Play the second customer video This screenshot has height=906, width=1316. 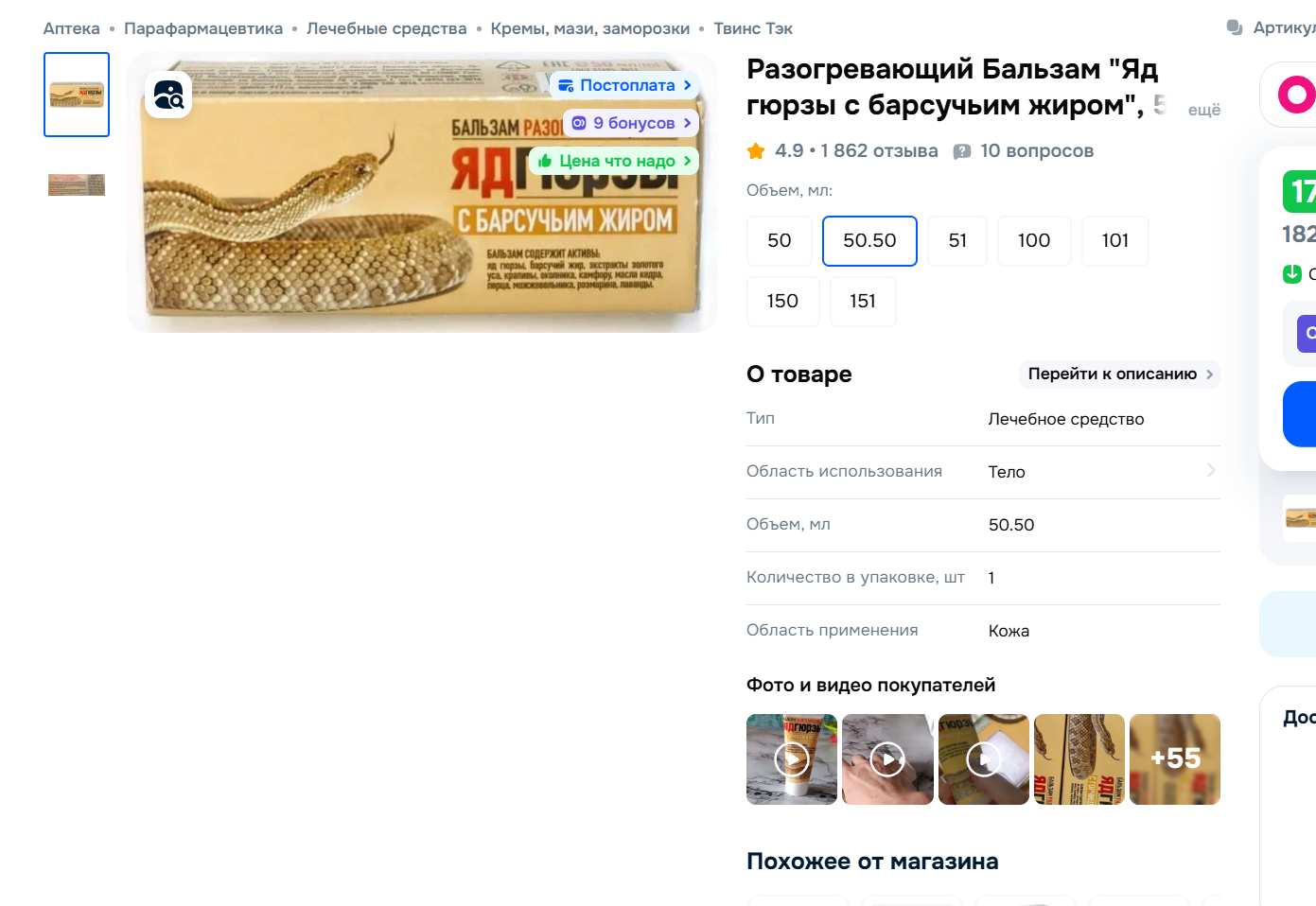click(887, 759)
